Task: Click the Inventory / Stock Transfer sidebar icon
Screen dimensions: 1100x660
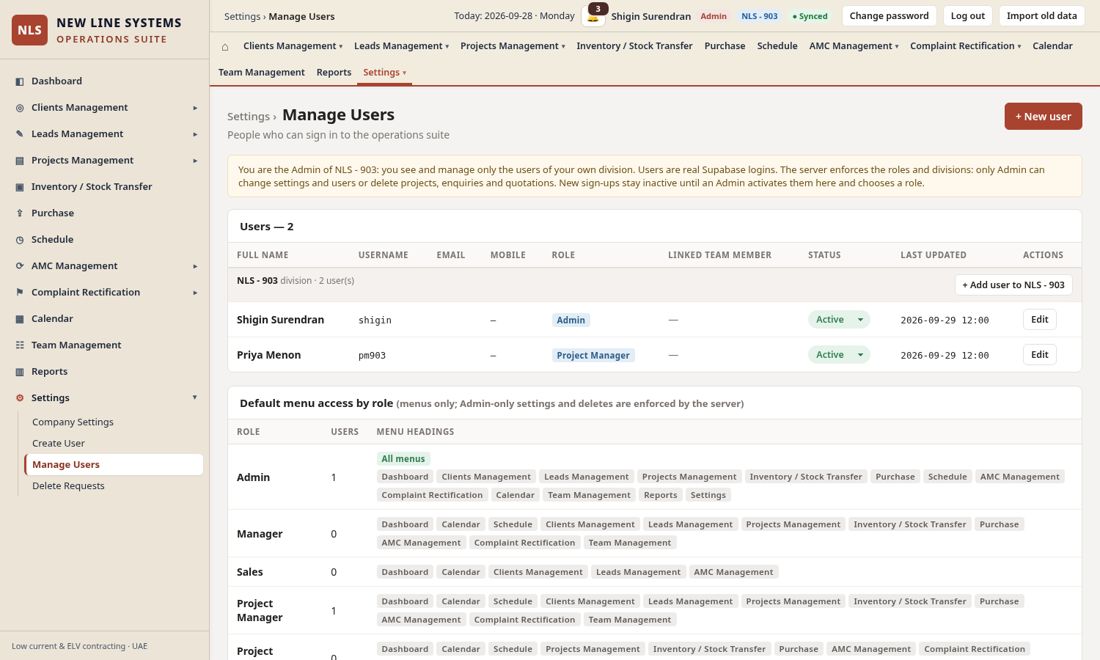Action: (20, 187)
